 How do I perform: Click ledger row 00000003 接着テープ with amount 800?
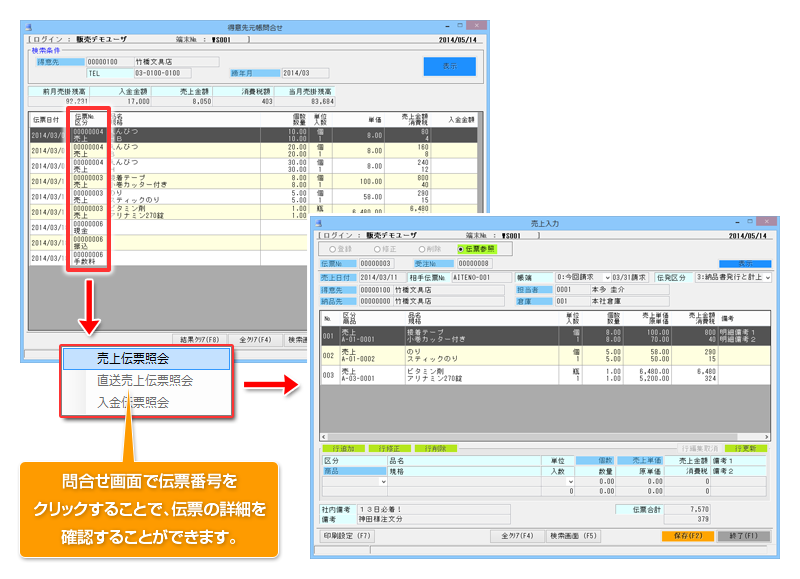(254, 181)
